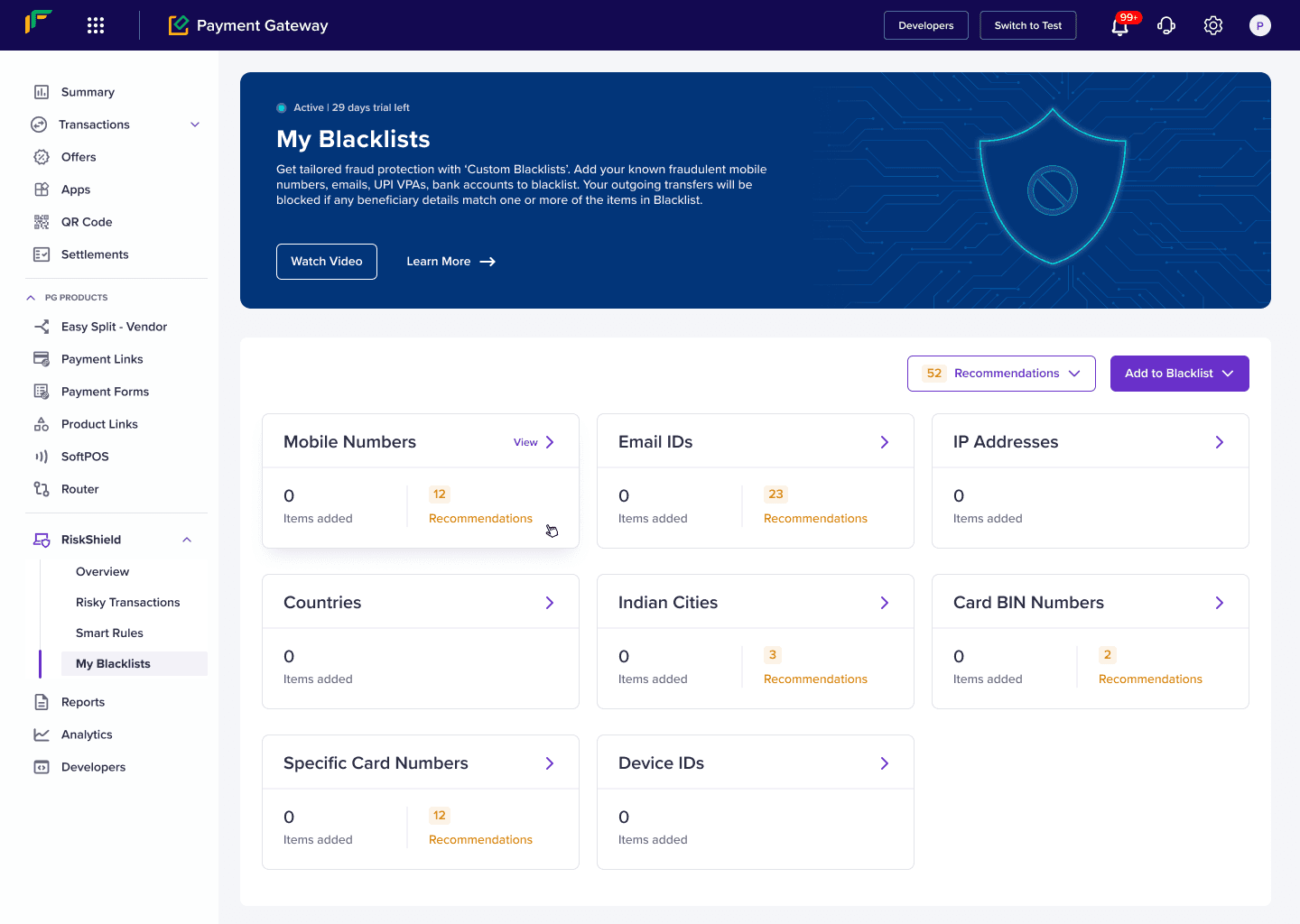The width and height of the screenshot is (1300, 924).
Task: Go to RiskShield Overview
Action: pos(102,572)
